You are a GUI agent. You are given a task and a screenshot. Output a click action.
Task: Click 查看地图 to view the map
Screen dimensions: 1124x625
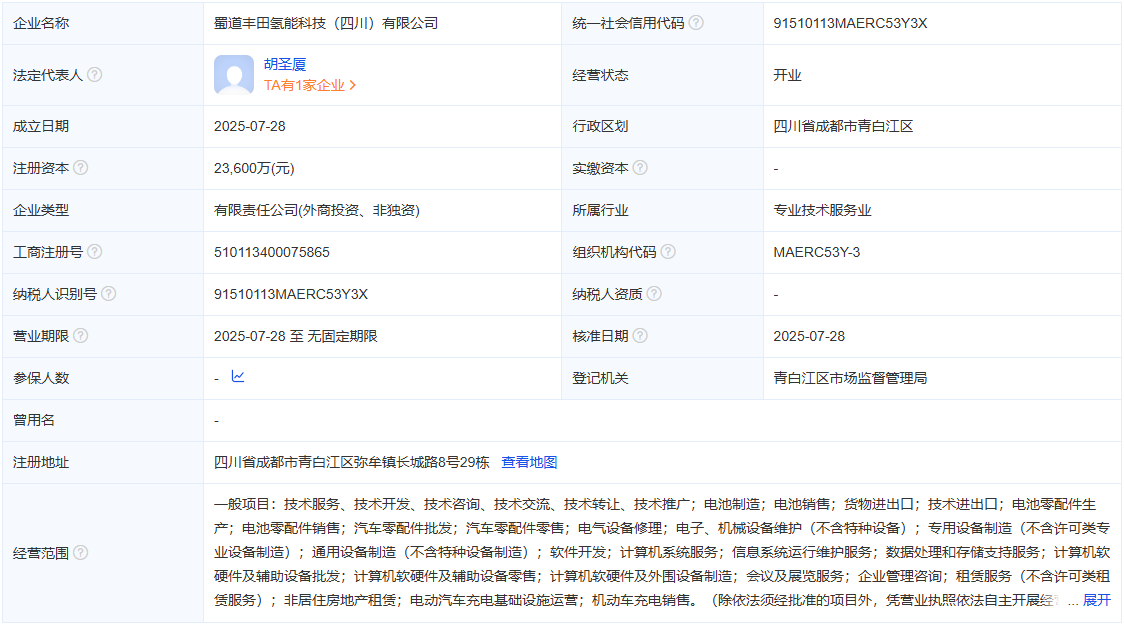point(529,462)
